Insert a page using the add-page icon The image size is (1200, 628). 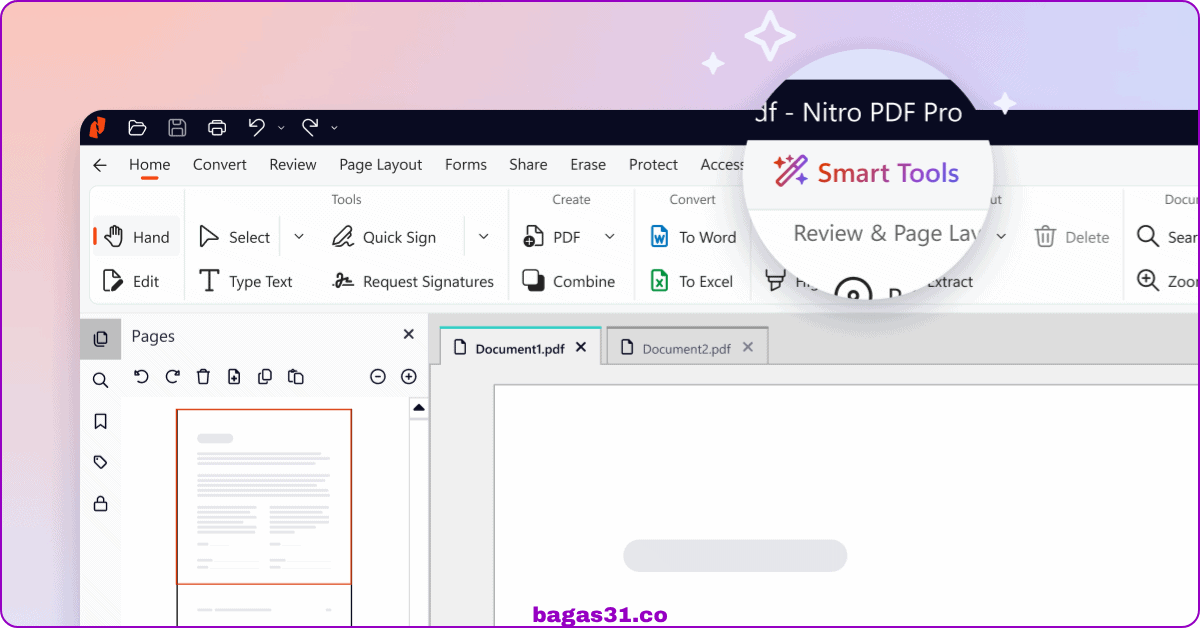(234, 377)
